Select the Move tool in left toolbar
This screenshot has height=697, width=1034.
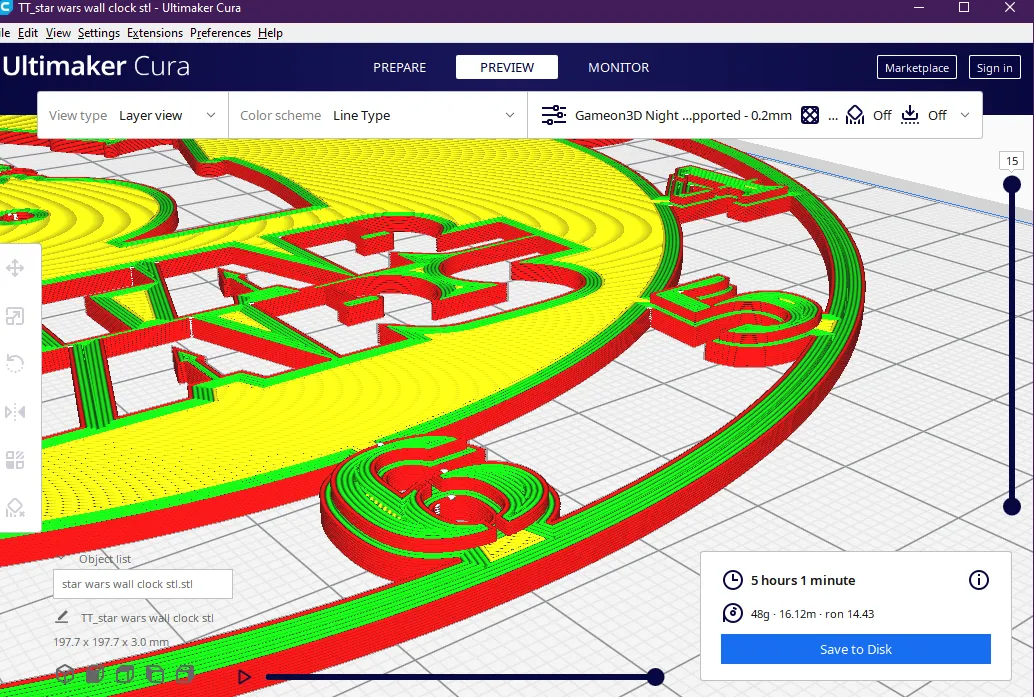[x=15, y=268]
